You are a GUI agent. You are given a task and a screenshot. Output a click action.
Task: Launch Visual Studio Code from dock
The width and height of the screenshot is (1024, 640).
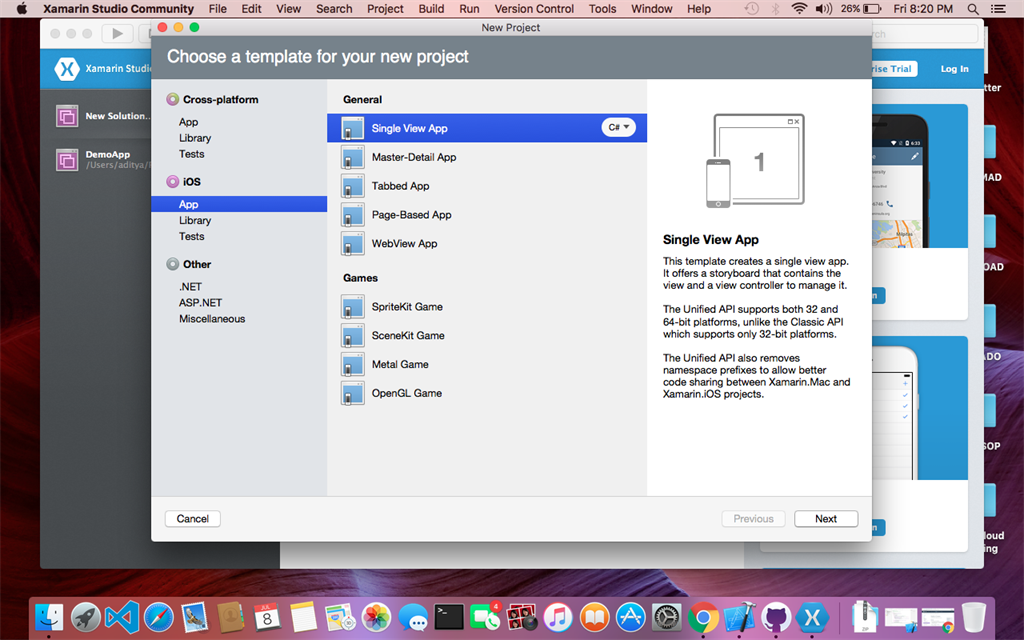(122, 616)
